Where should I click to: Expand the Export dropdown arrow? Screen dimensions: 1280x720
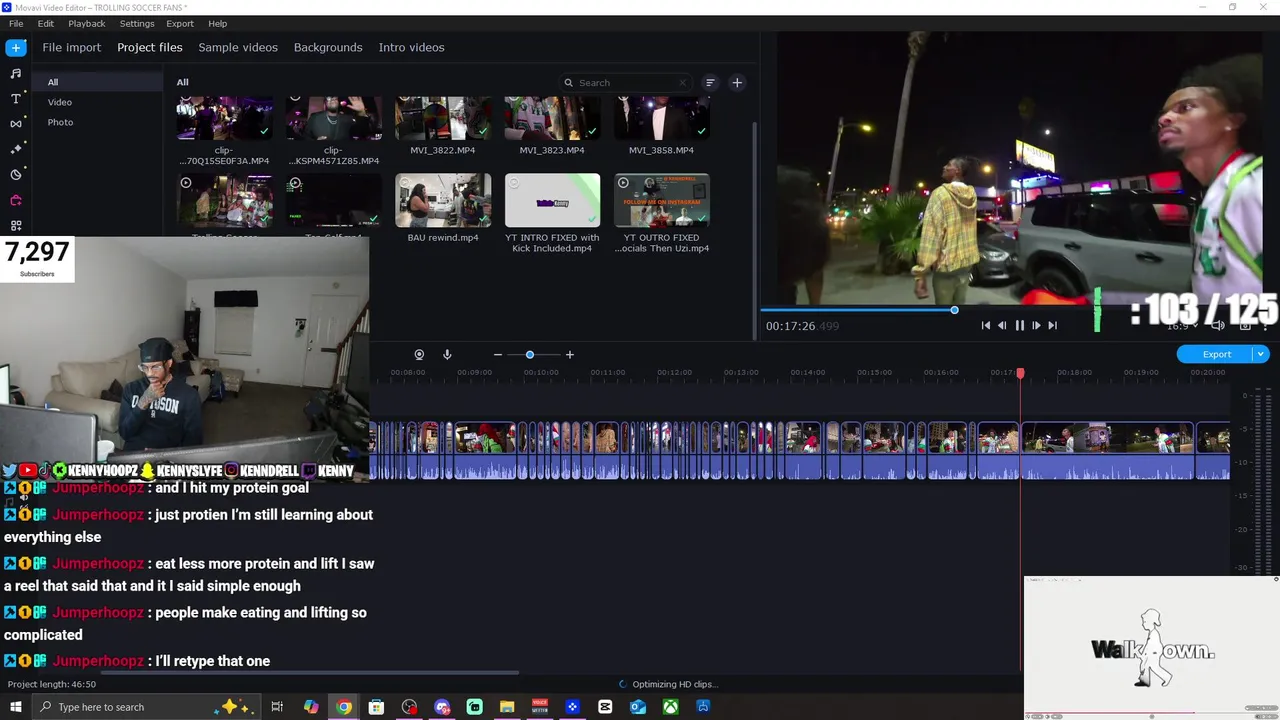(1261, 354)
